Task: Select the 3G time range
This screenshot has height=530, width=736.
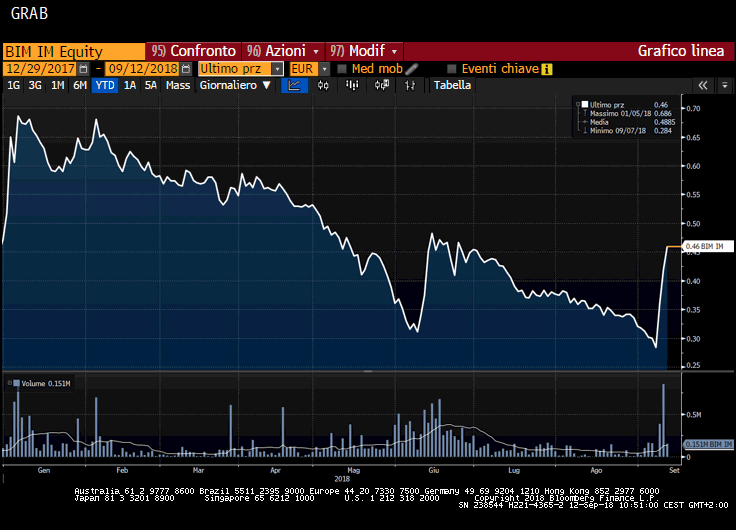Action: (x=35, y=85)
